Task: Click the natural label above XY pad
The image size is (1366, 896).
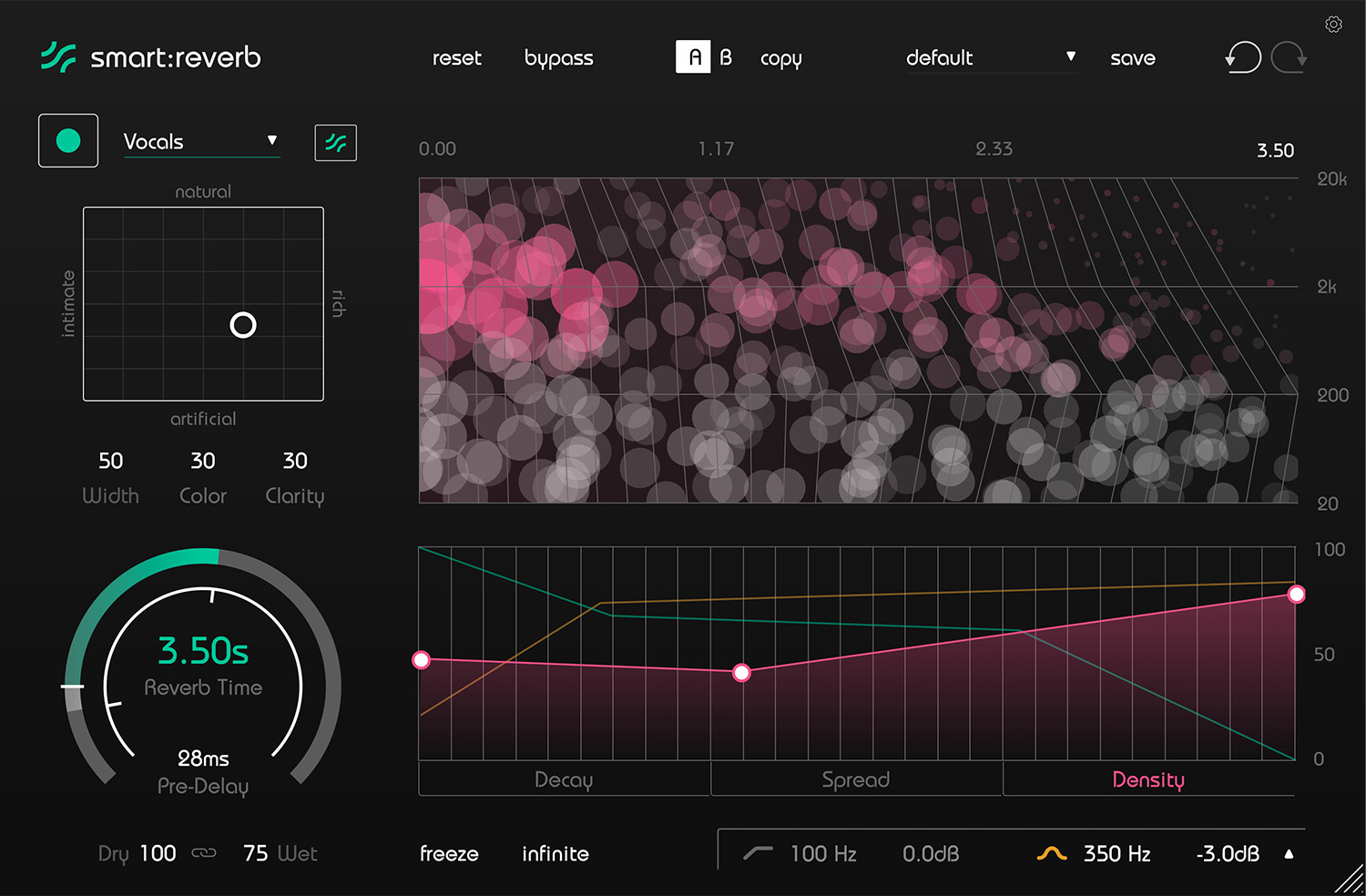Action: tap(203, 191)
